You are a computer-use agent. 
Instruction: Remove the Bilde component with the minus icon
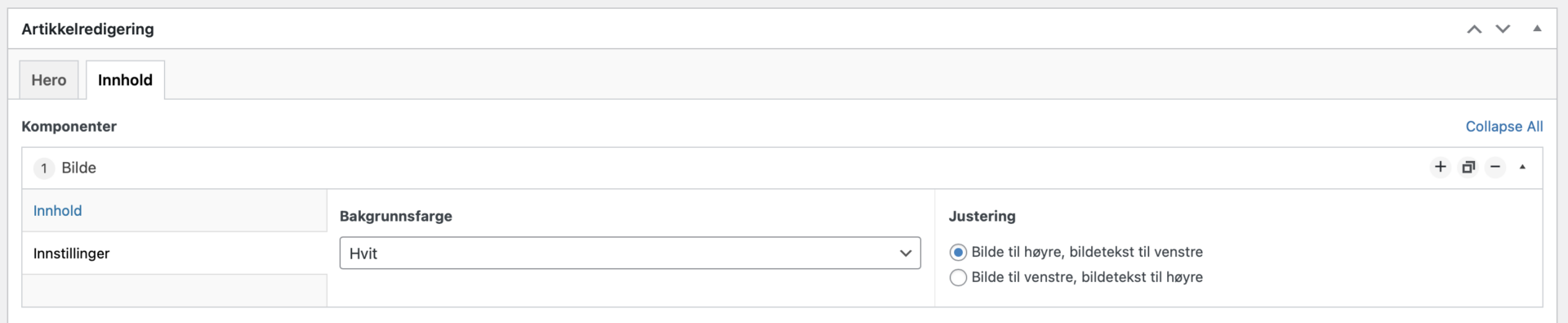coord(1495,167)
